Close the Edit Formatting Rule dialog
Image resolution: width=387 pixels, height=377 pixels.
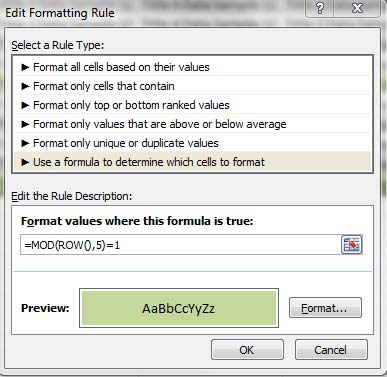pos(357,8)
